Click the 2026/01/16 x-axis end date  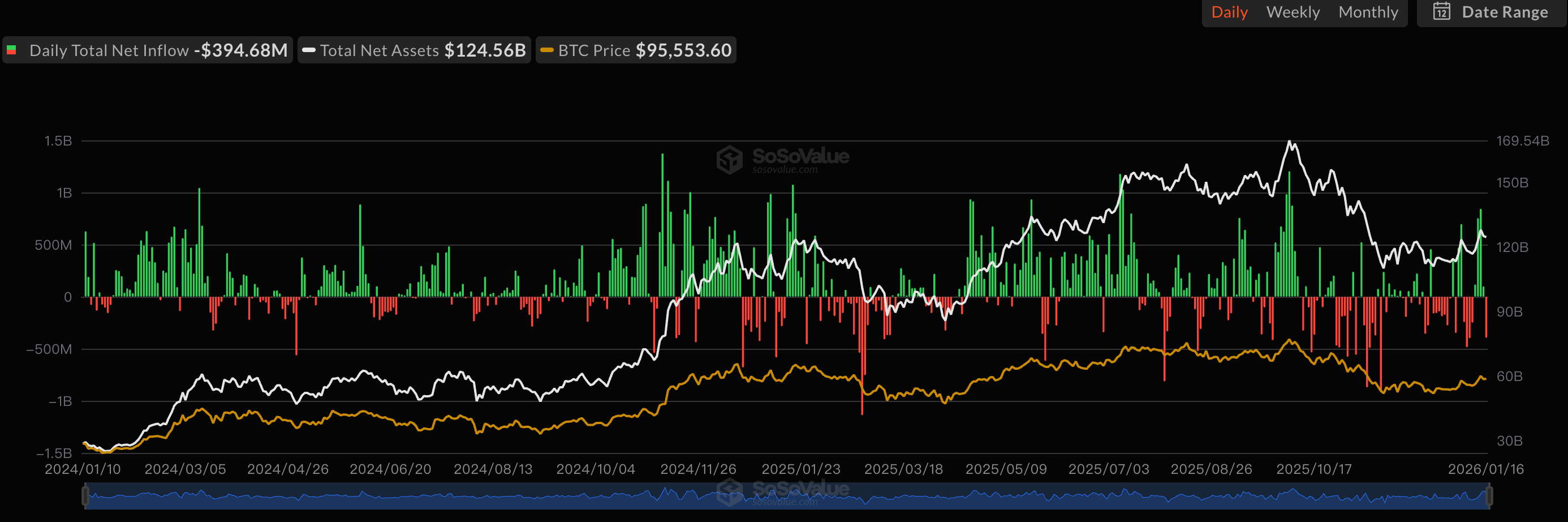(x=1485, y=469)
